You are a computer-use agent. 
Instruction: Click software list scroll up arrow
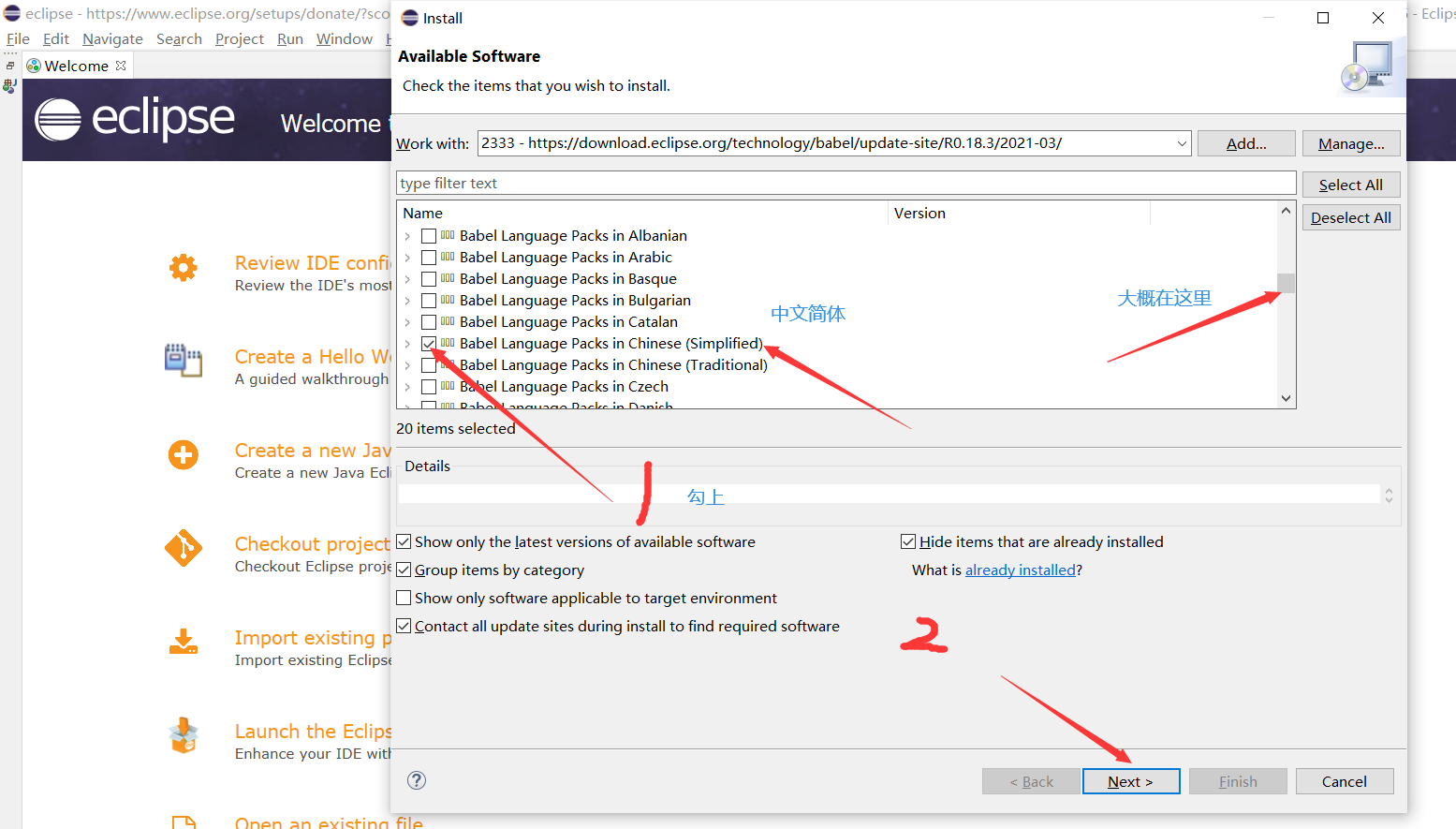(x=1286, y=211)
